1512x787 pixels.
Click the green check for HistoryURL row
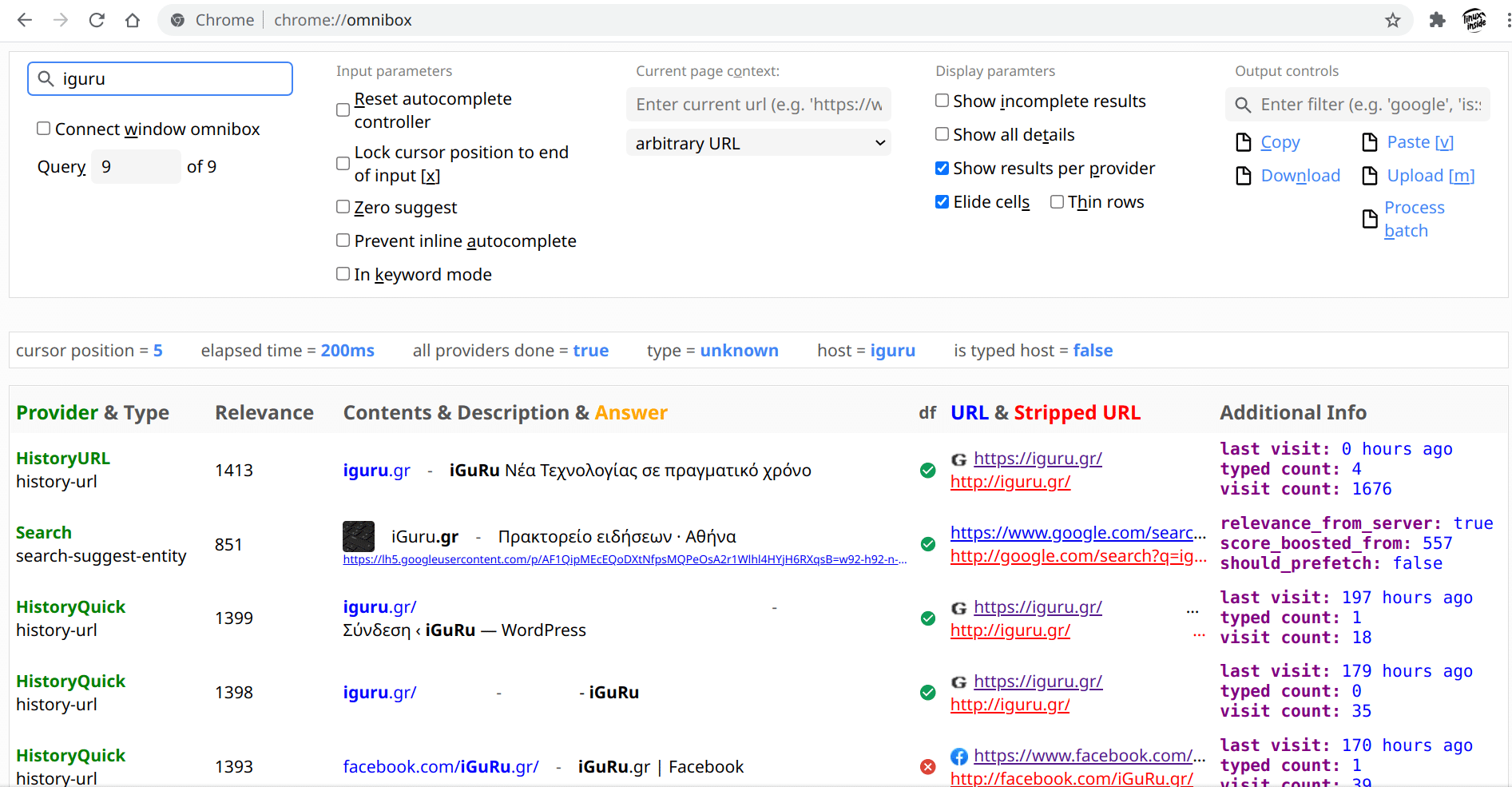pos(928,471)
